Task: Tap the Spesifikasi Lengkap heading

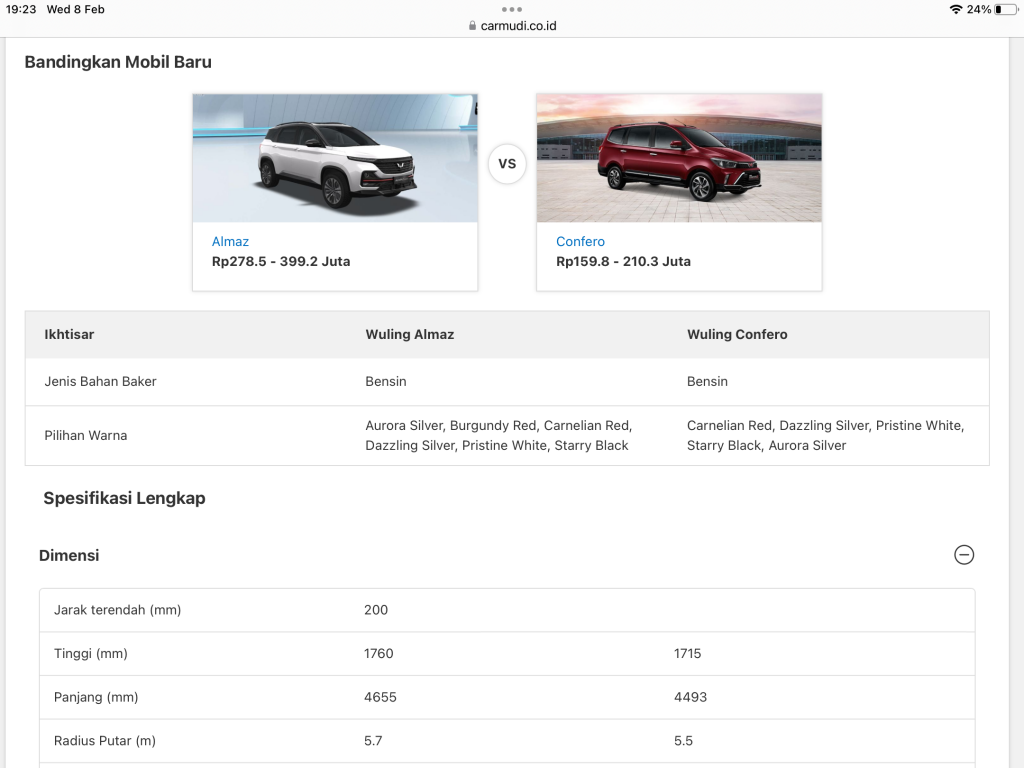Action: (124, 498)
